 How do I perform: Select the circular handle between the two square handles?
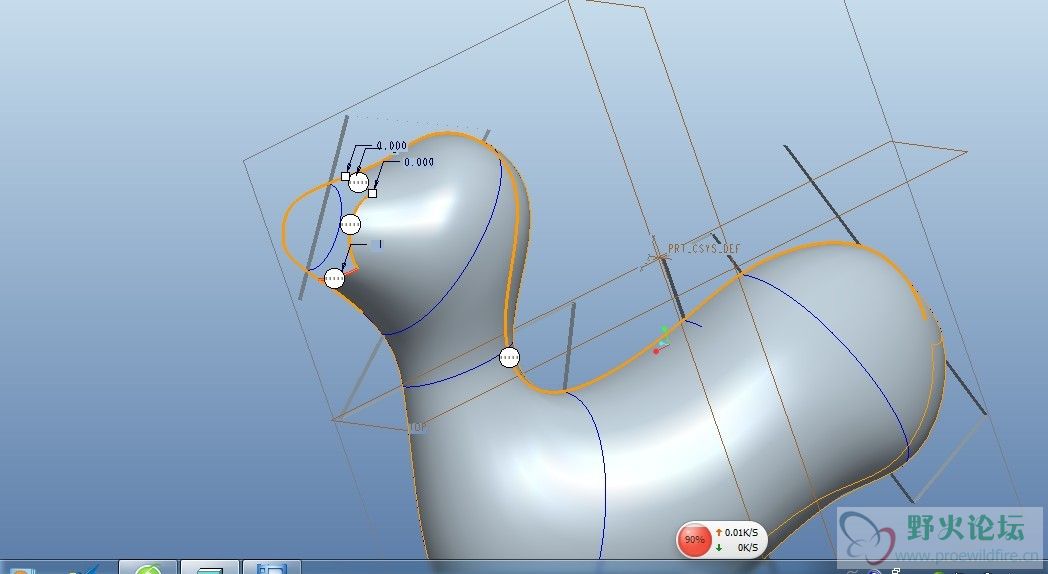358,182
